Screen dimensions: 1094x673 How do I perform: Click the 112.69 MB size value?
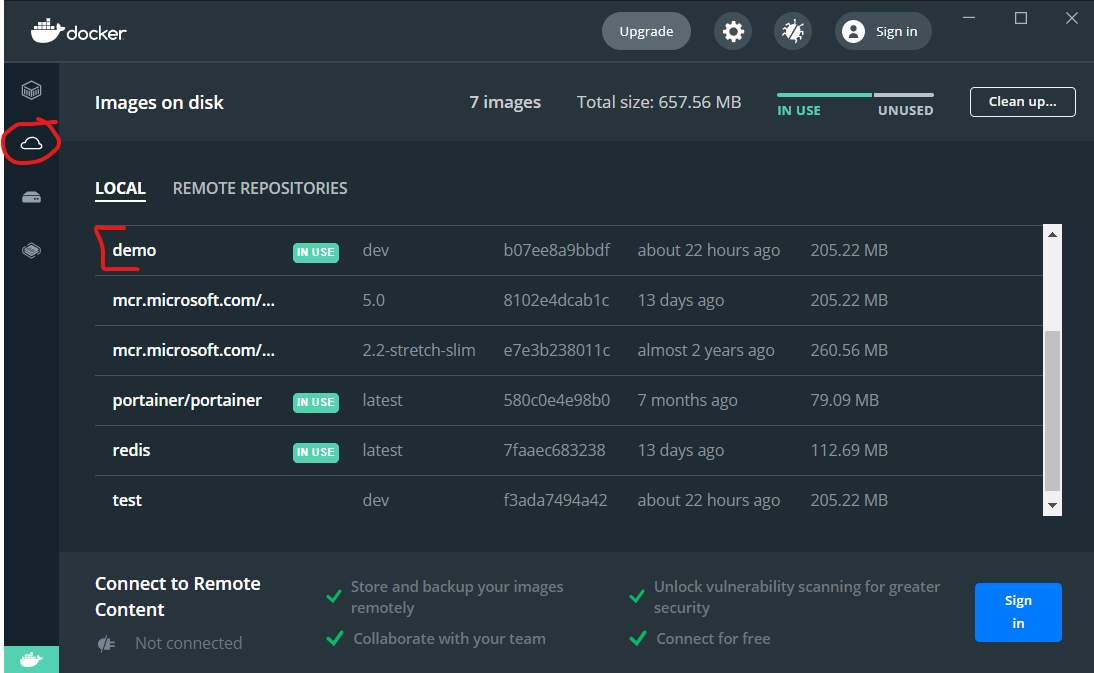(849, 451)
